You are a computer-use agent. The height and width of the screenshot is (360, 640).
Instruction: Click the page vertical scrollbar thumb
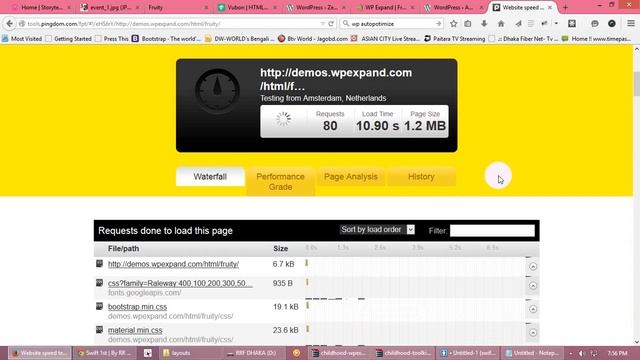tap(636, 84)
